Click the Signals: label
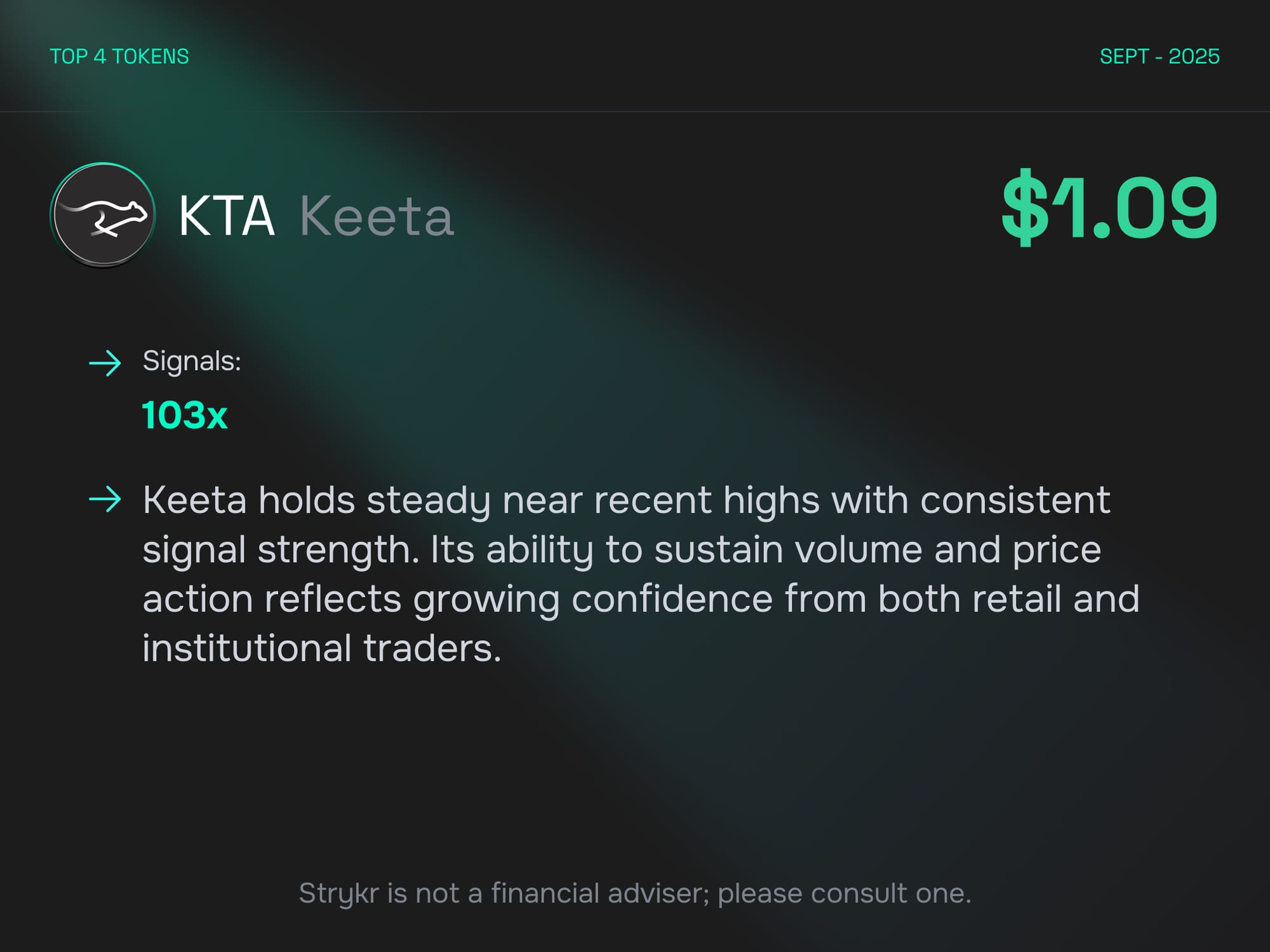 (192, 361)
